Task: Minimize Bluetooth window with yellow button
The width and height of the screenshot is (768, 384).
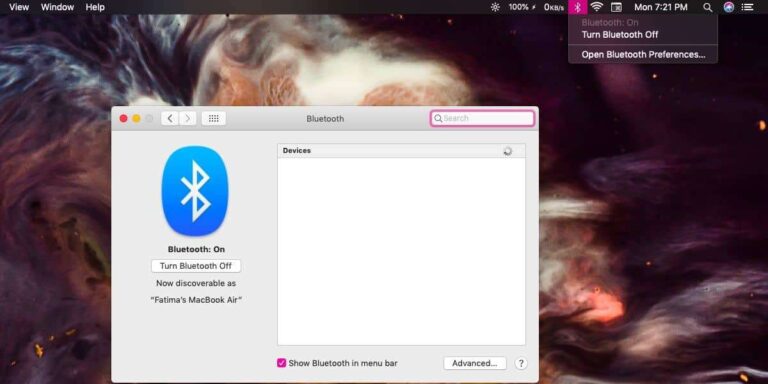Action: click(136, 119)
